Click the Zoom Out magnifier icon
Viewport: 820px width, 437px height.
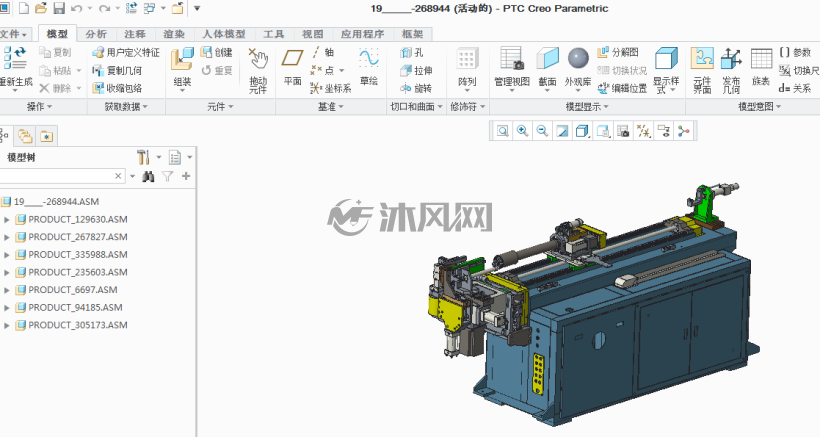click(x=542, y=131)
